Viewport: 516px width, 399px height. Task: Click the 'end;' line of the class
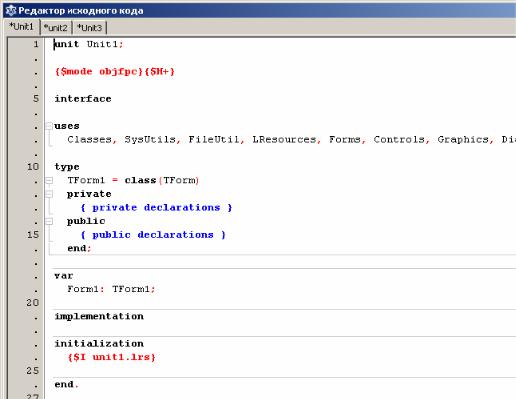tap(79, 248)
